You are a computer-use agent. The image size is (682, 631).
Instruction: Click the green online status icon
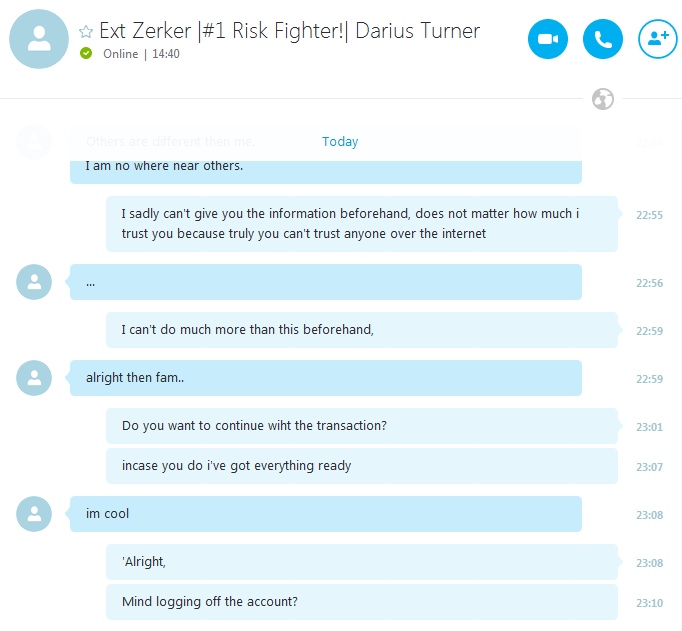coord(86,53)
